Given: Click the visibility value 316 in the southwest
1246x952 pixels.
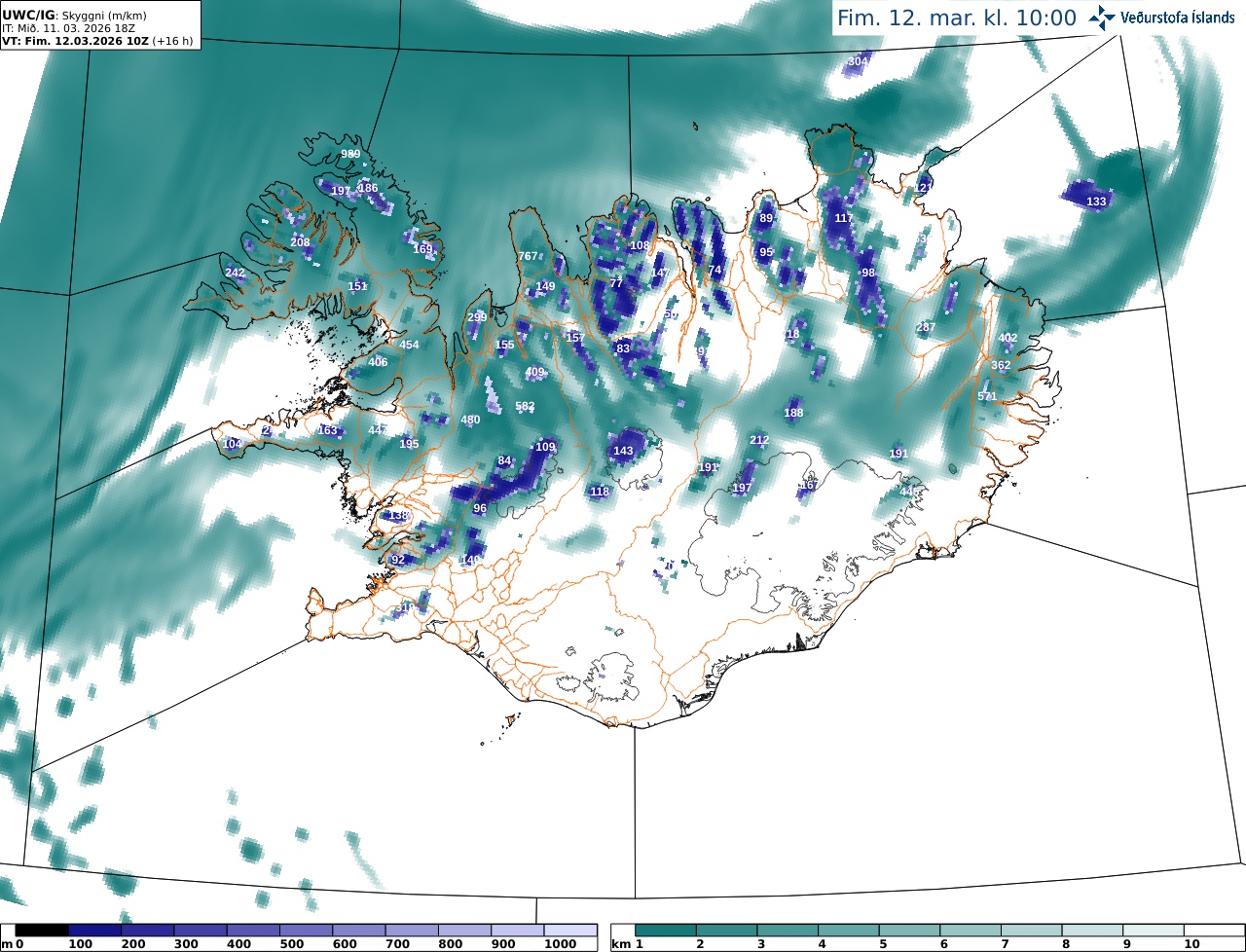Looking at the screenshot, I should [405, 607].
